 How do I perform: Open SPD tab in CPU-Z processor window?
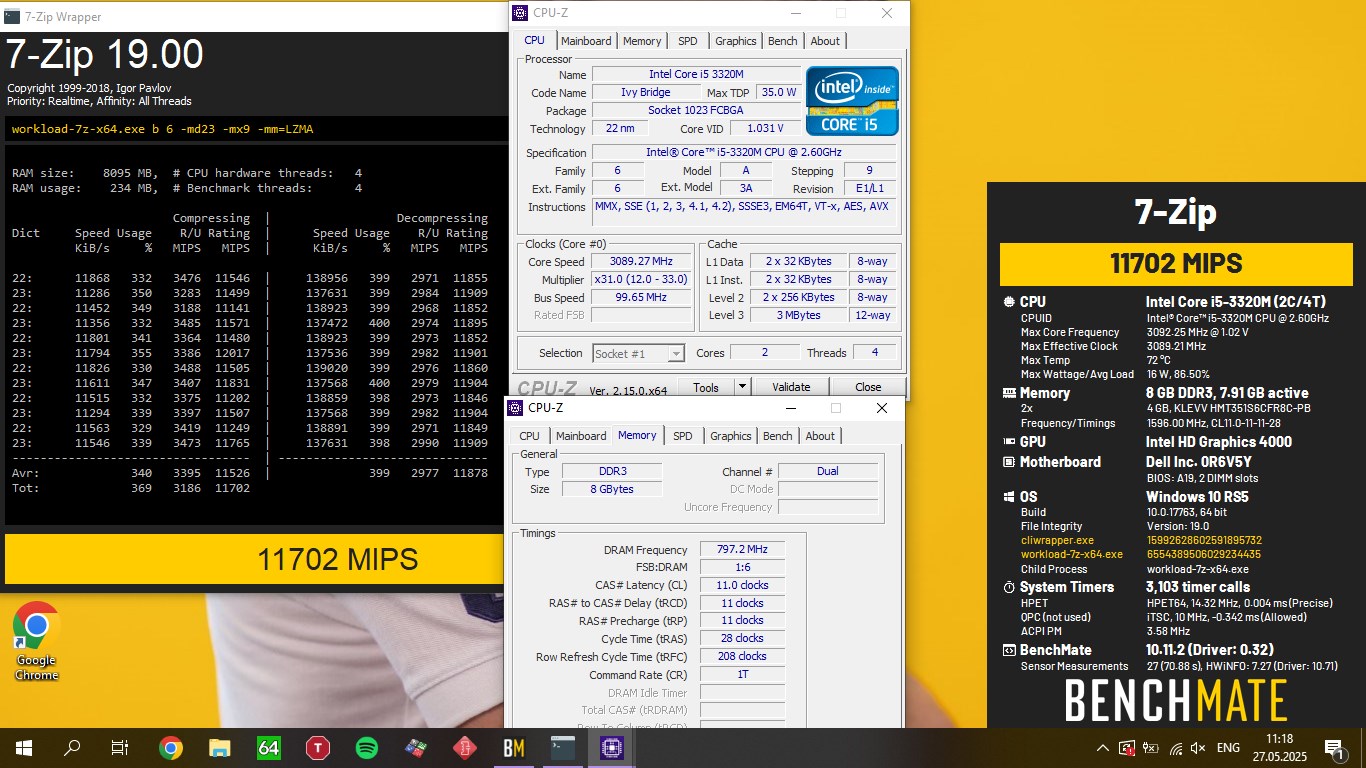pos(687,41)
